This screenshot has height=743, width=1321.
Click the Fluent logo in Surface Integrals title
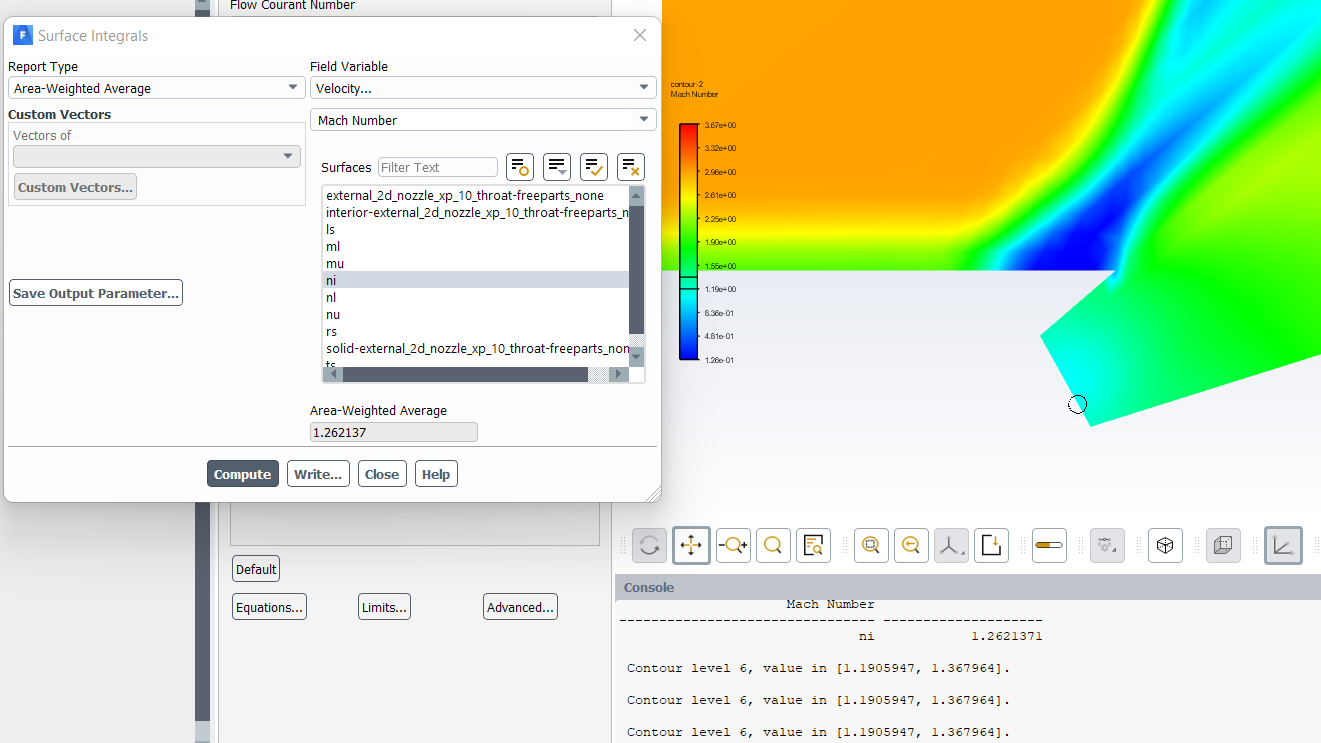22,35
